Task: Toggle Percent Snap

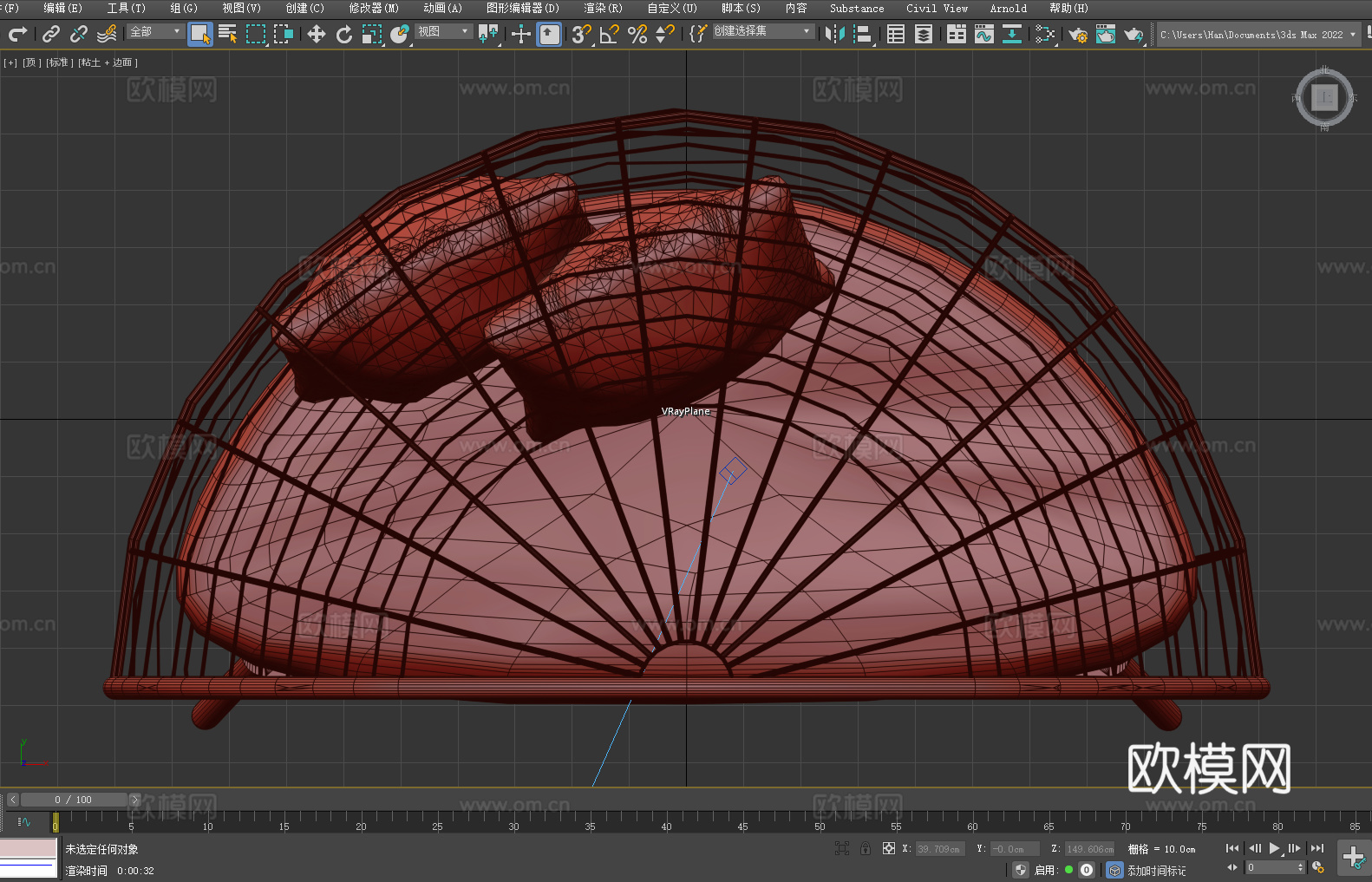Action: click(x=637, y=34)
